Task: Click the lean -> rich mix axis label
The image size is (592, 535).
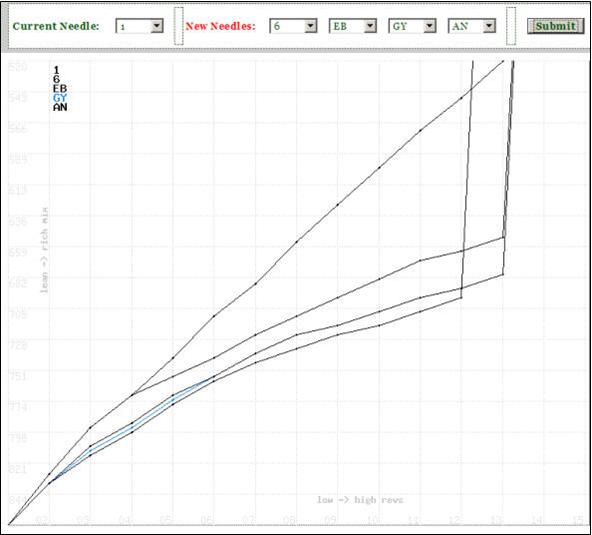Action: (x=44, y=250)
